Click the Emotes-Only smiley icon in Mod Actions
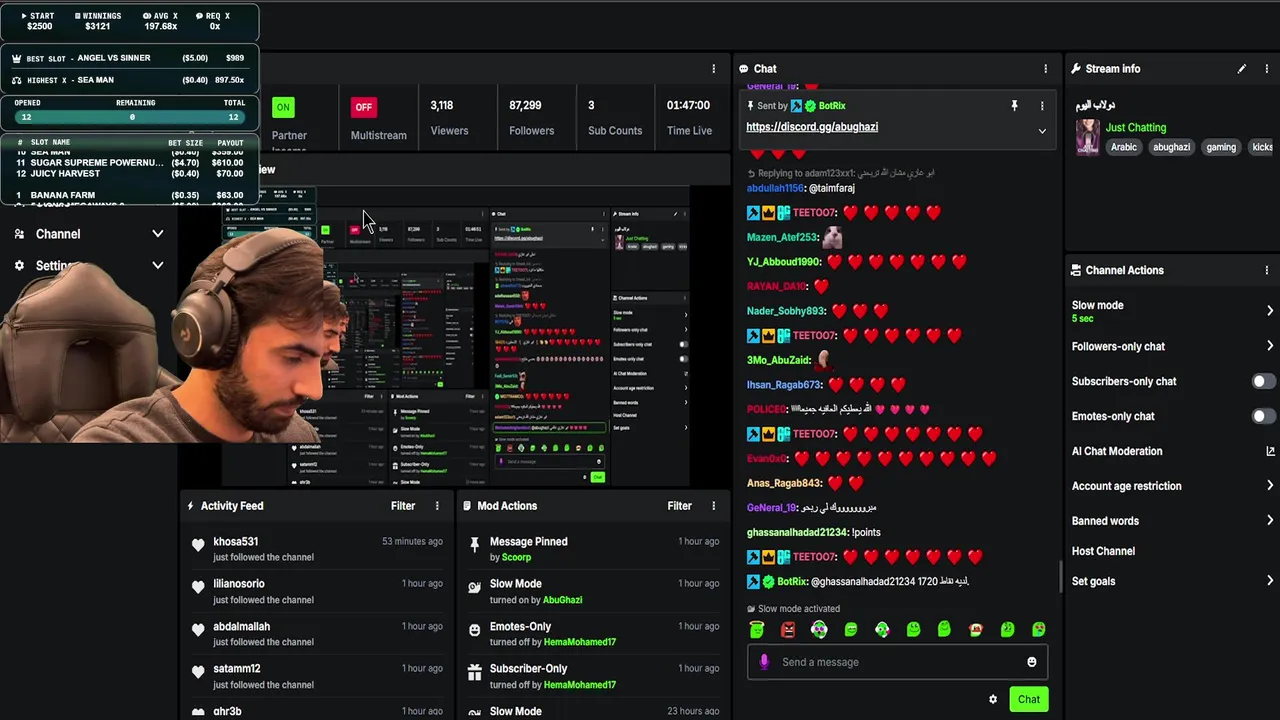1280x720 pixels. (x=474, y=630)
